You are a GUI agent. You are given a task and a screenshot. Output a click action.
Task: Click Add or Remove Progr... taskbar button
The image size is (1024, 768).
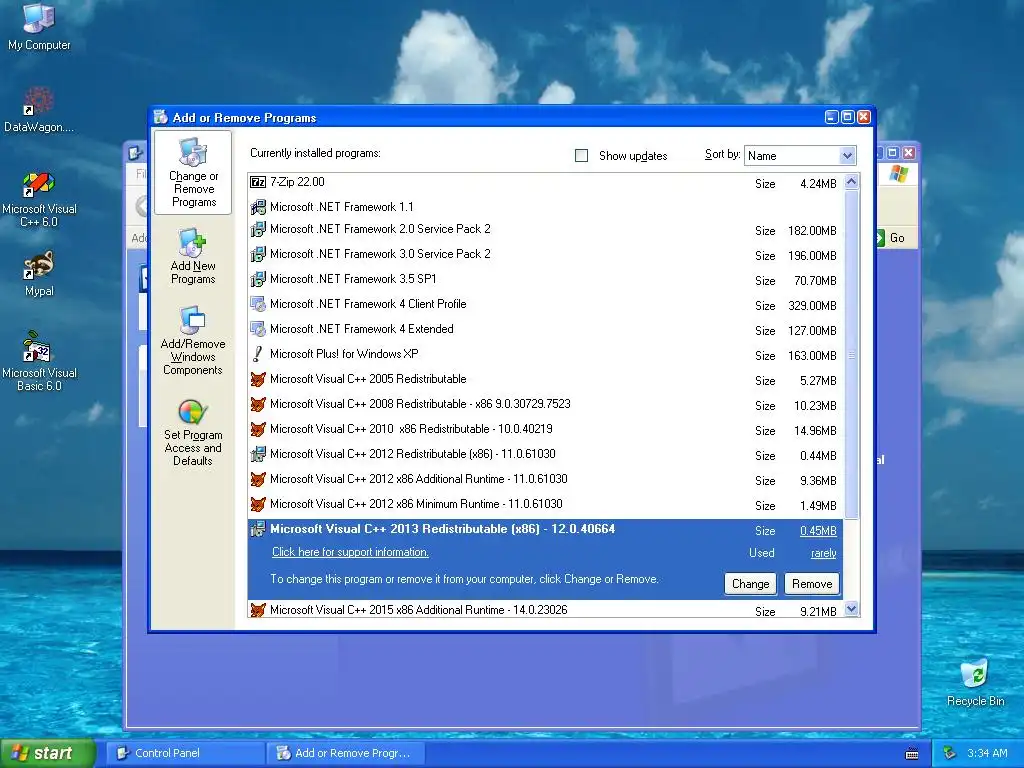(346, 753)
